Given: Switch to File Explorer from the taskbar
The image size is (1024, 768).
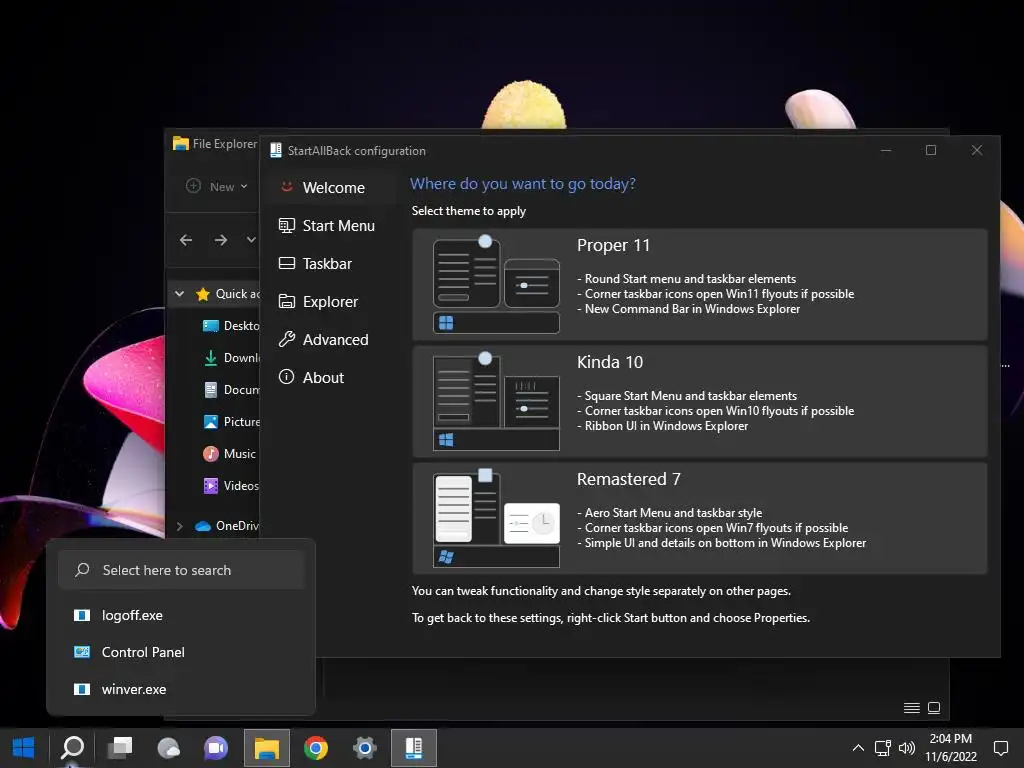Looking at the screenshot, I should coord(266,748).
